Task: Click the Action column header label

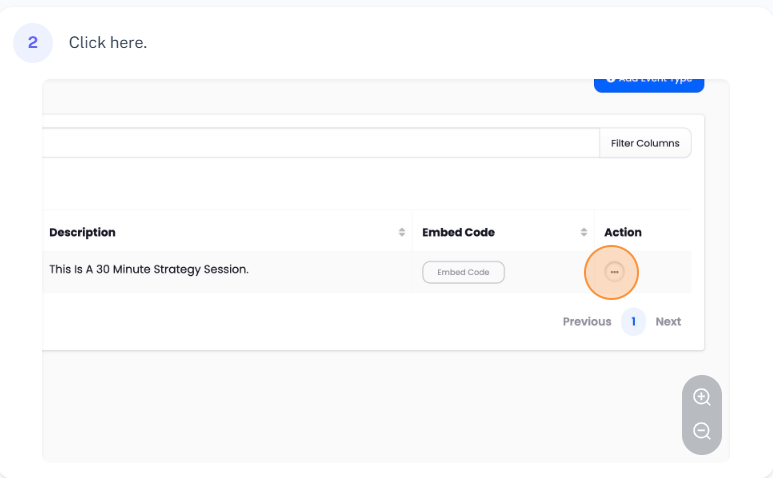Action: point(623,232)
